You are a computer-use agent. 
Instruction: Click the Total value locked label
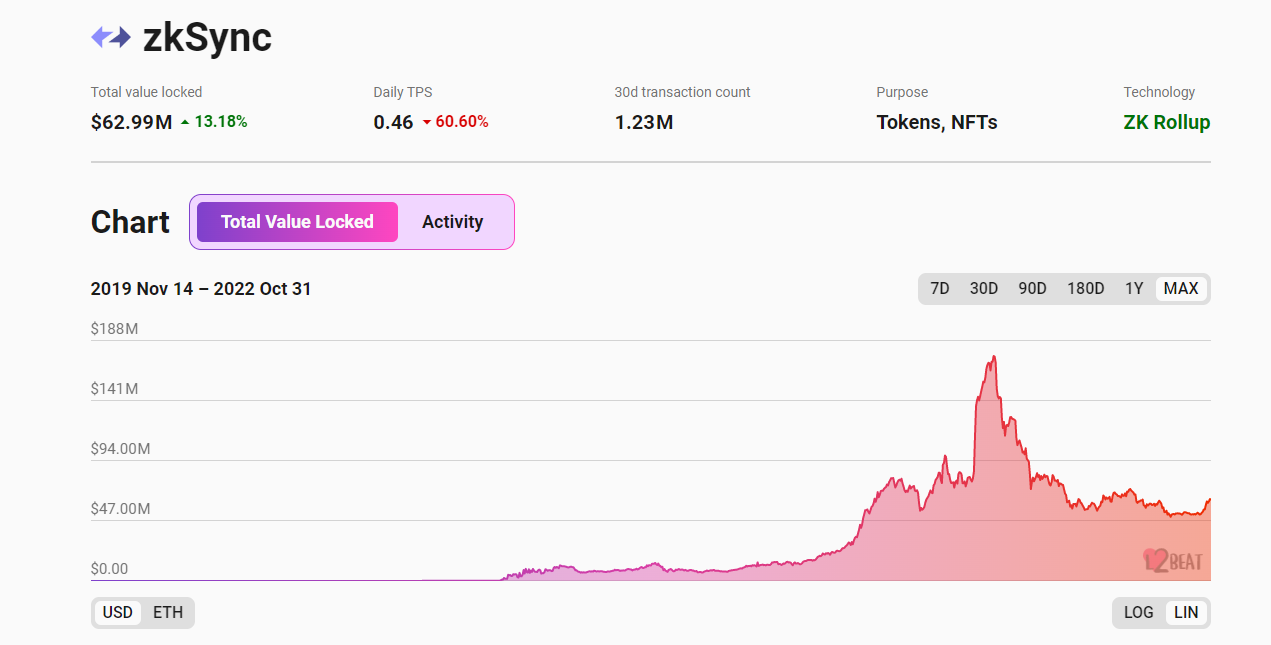(146, 92)
